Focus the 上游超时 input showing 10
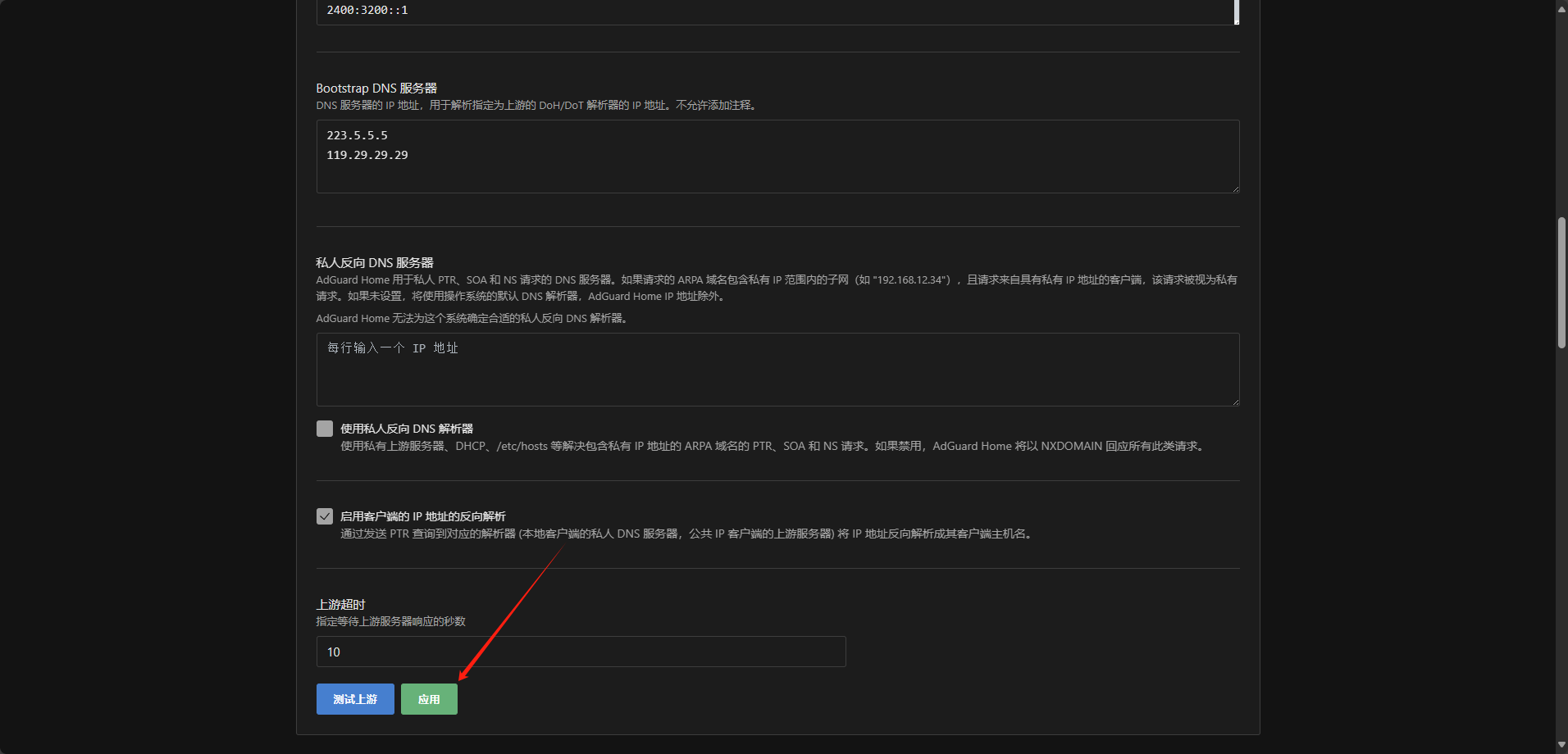Screen dimensions: 1568x754 (581, 652)
